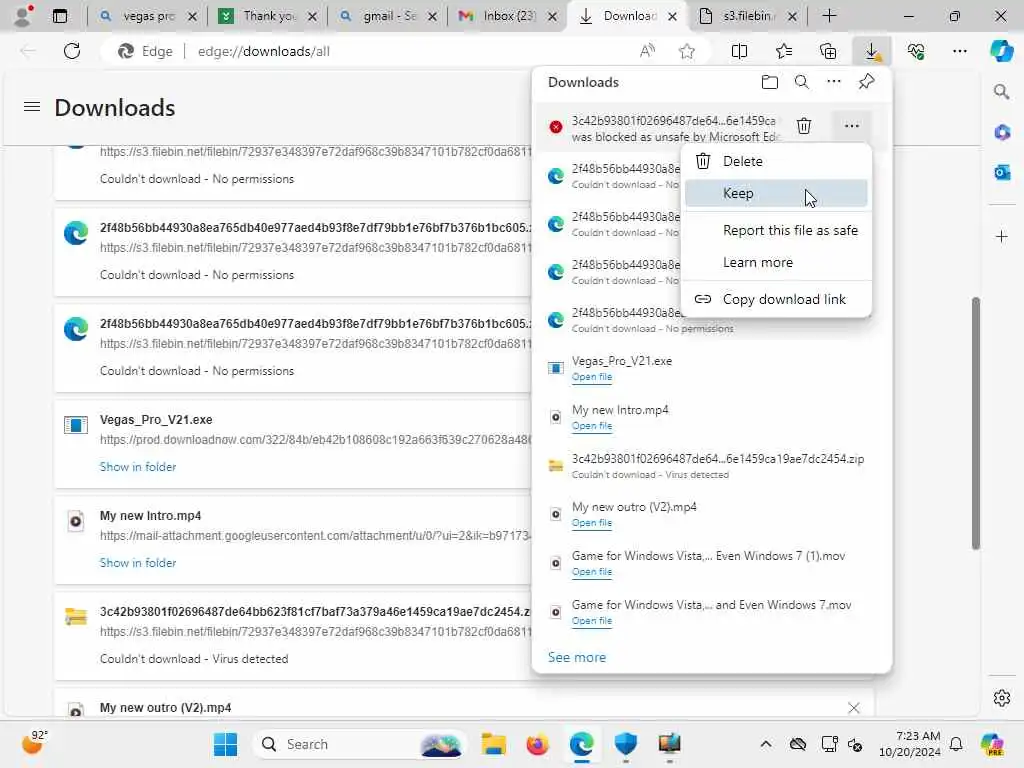Click the Read aloud icon in address bar
This screenshot has width=1024, height=768.
647,51
